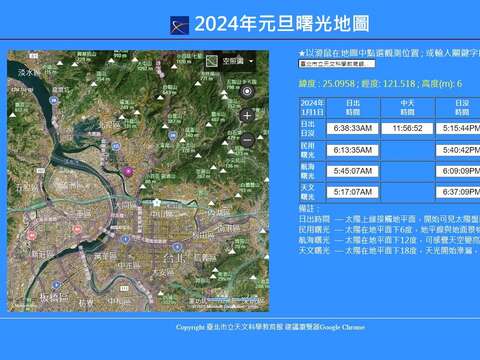480x360 pixels.
Task: Select the transit time 11:56:52 field
Action: click(407, 128)
